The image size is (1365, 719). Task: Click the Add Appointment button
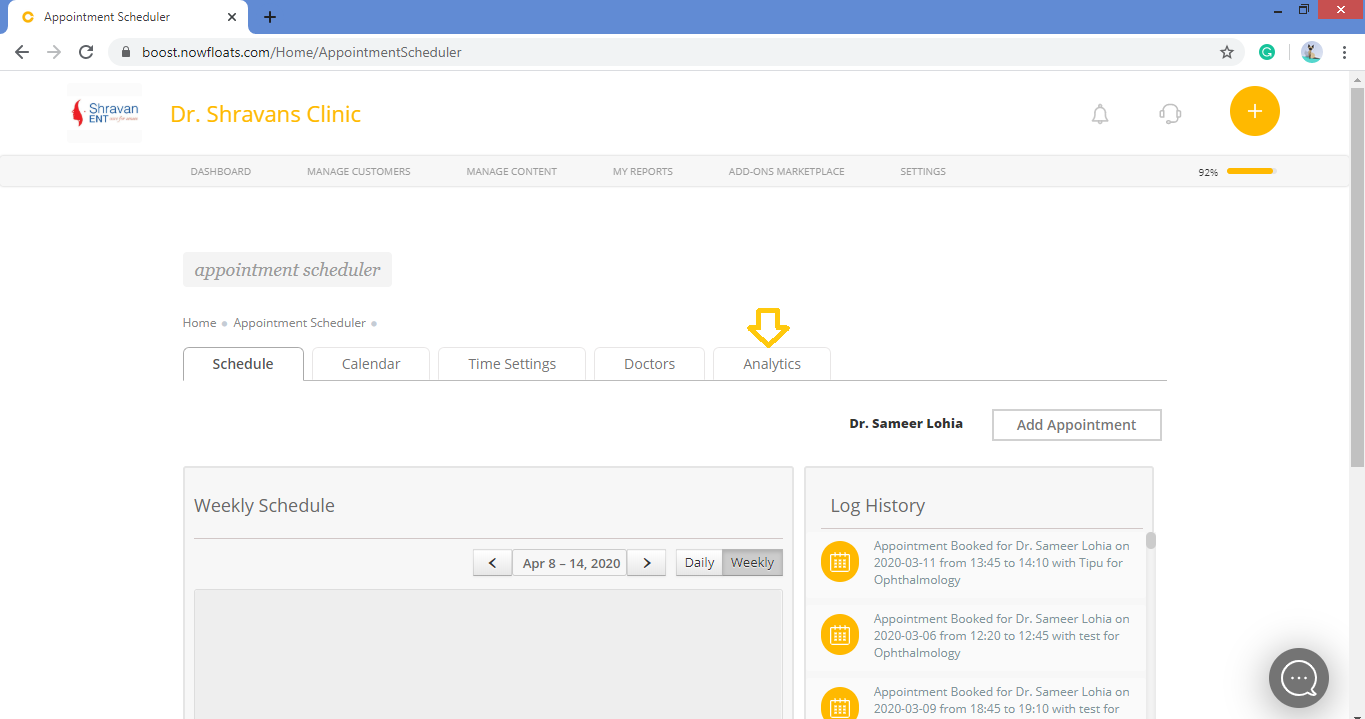[1076, 424]
